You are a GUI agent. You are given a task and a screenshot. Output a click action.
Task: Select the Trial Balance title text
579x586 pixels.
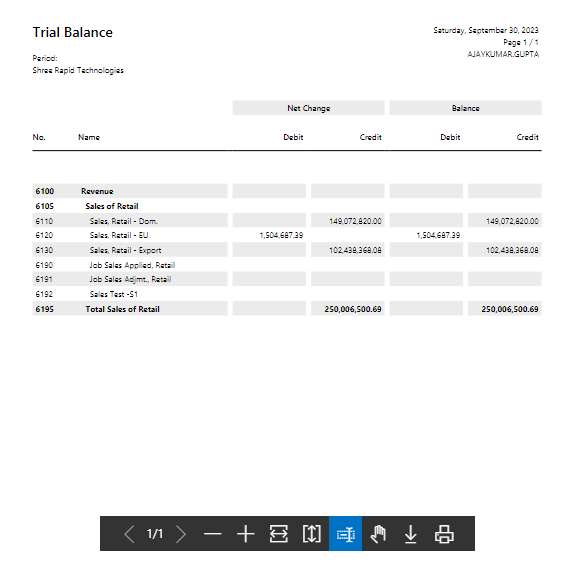click(x=73, y=32)
